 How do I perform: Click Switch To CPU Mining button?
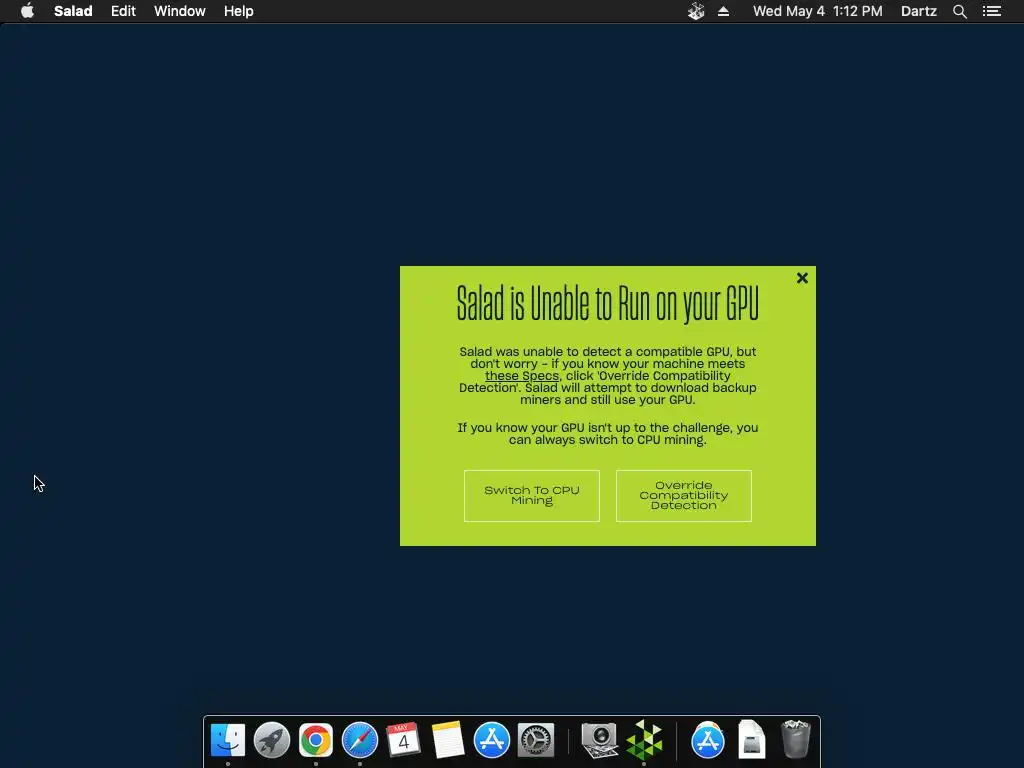coord(532,496)
